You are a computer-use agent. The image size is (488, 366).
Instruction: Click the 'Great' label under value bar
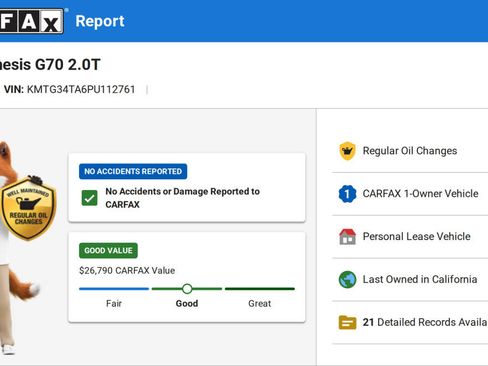coord(260,303)
